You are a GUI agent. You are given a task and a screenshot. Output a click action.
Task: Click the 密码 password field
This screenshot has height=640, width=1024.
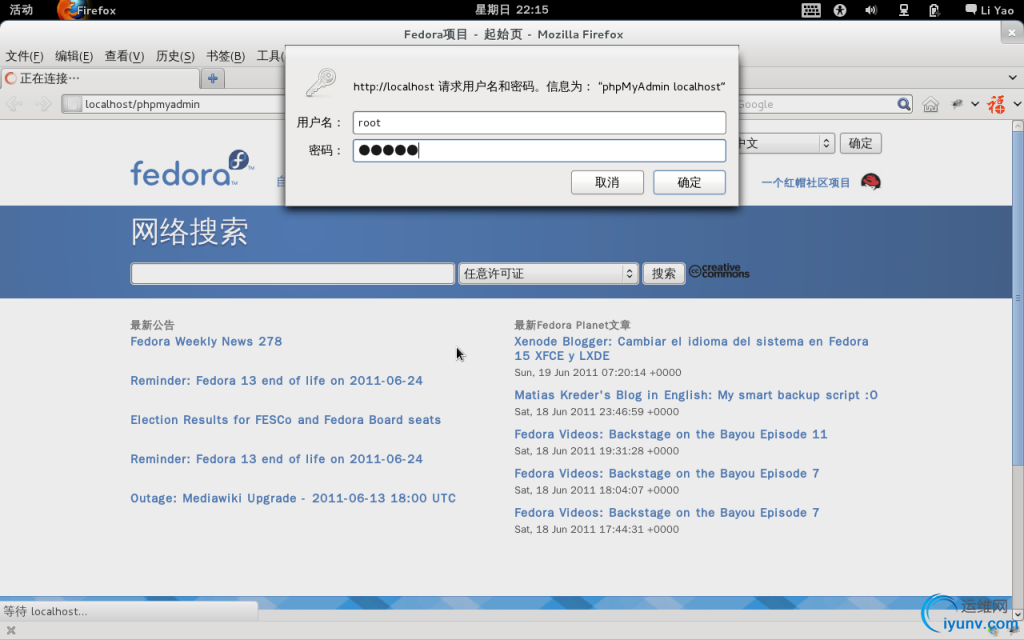539,150
